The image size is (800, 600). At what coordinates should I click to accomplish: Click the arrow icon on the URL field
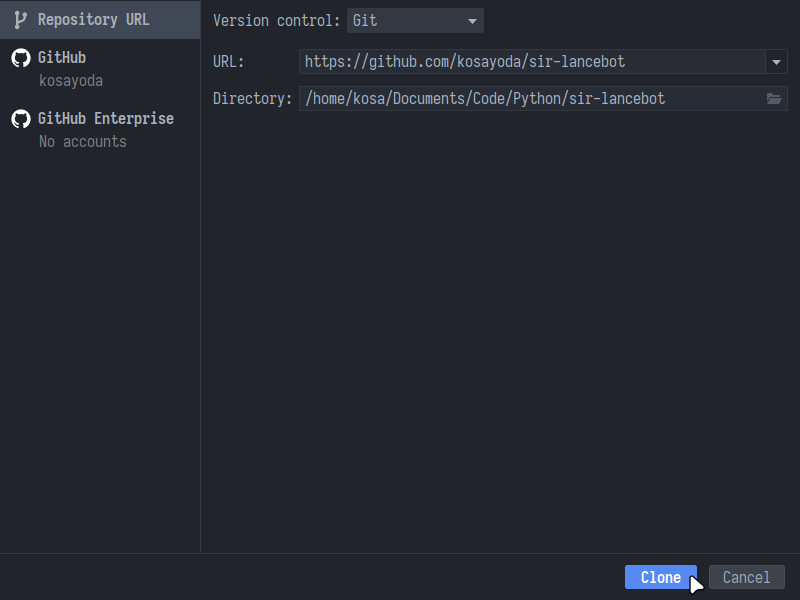[776, 61]
